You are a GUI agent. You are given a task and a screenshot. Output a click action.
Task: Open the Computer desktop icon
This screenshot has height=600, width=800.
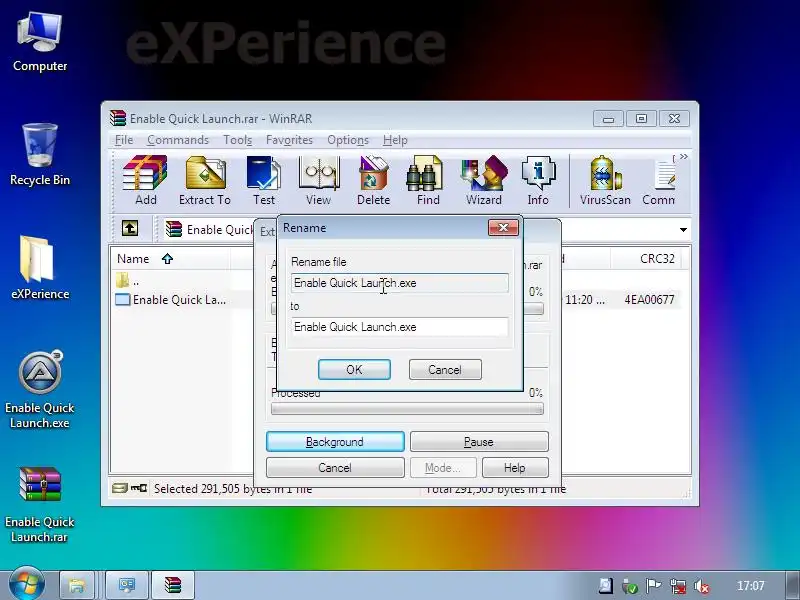point(40,42)
